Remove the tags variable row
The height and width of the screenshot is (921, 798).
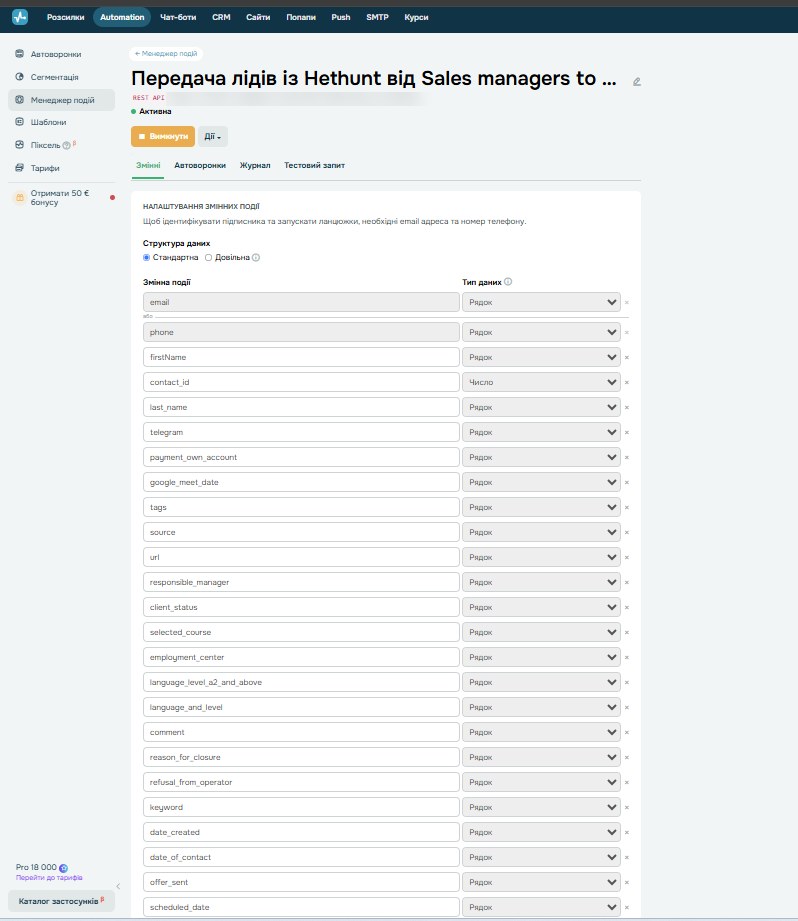point(627,507)
